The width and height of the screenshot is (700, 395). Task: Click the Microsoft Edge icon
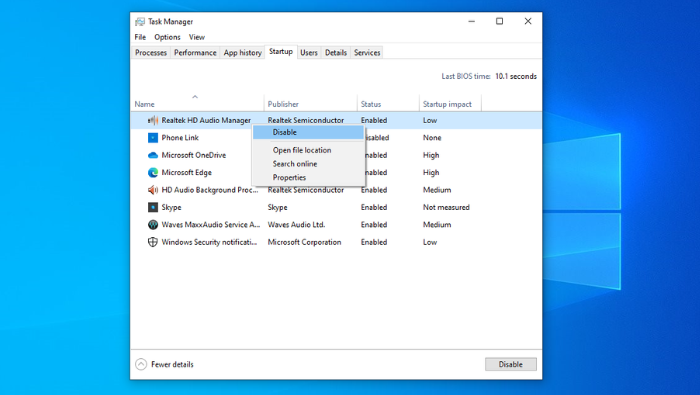153,172
